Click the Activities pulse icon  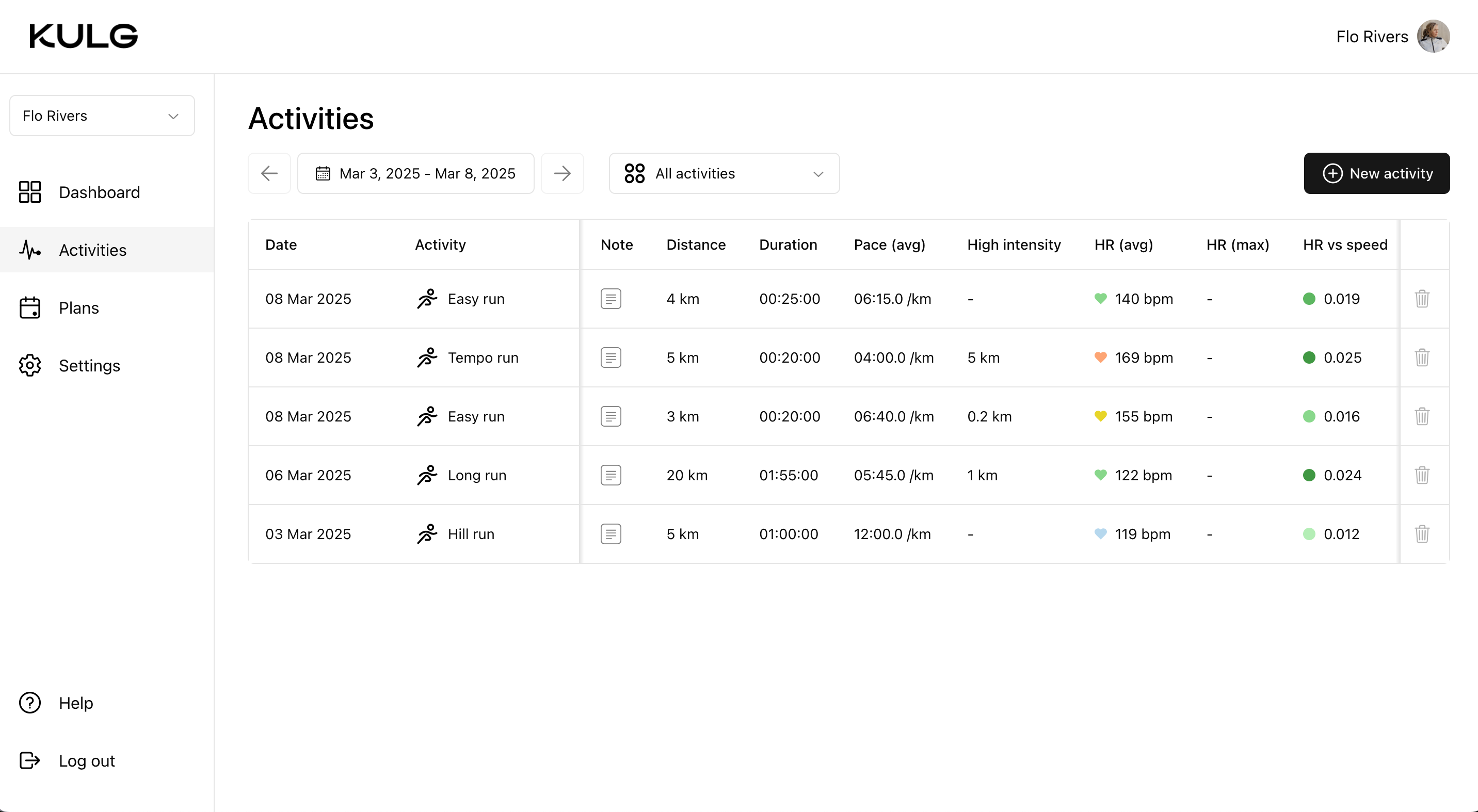click(x=30, y=250)
